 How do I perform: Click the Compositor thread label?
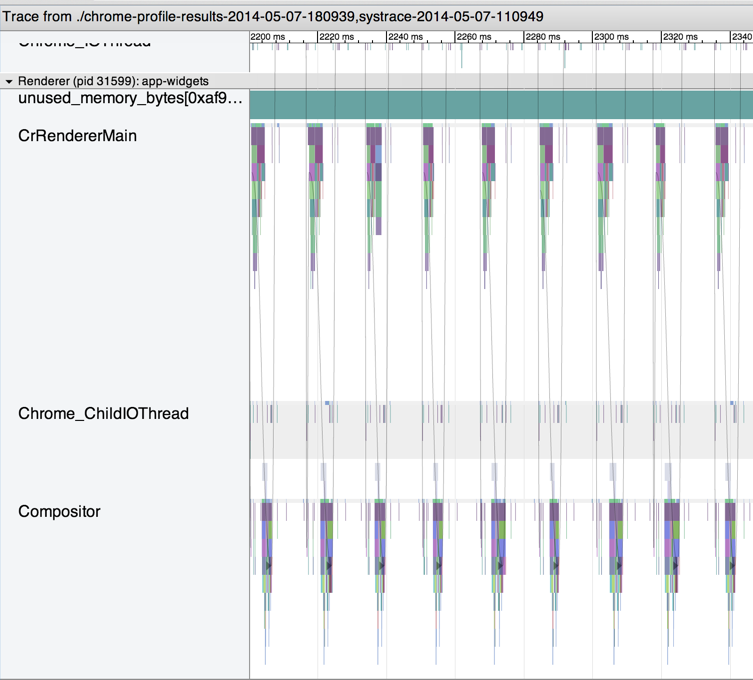(59, 511)
